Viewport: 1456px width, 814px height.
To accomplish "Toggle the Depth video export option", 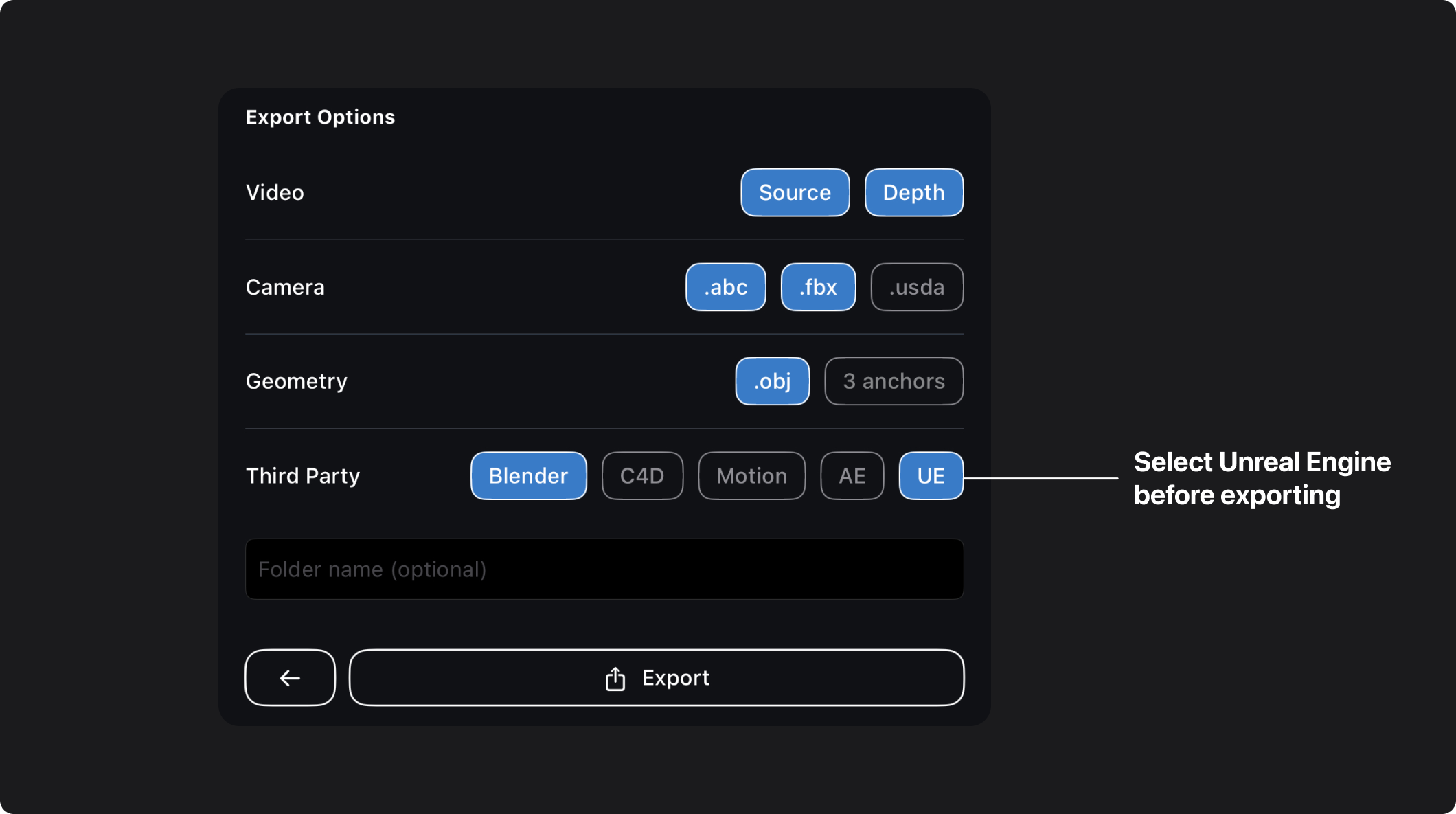I will pyautogui.click(x=913, y=192).
